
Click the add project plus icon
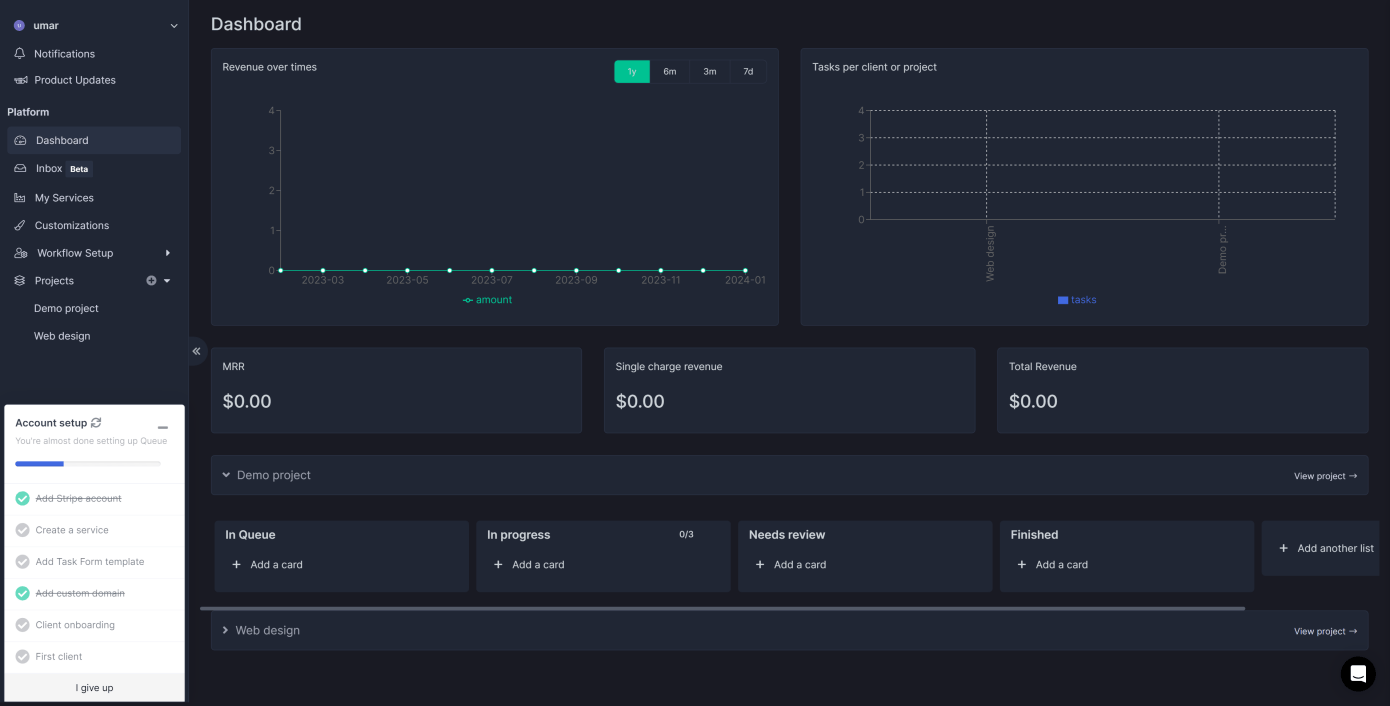coord(151,281)
